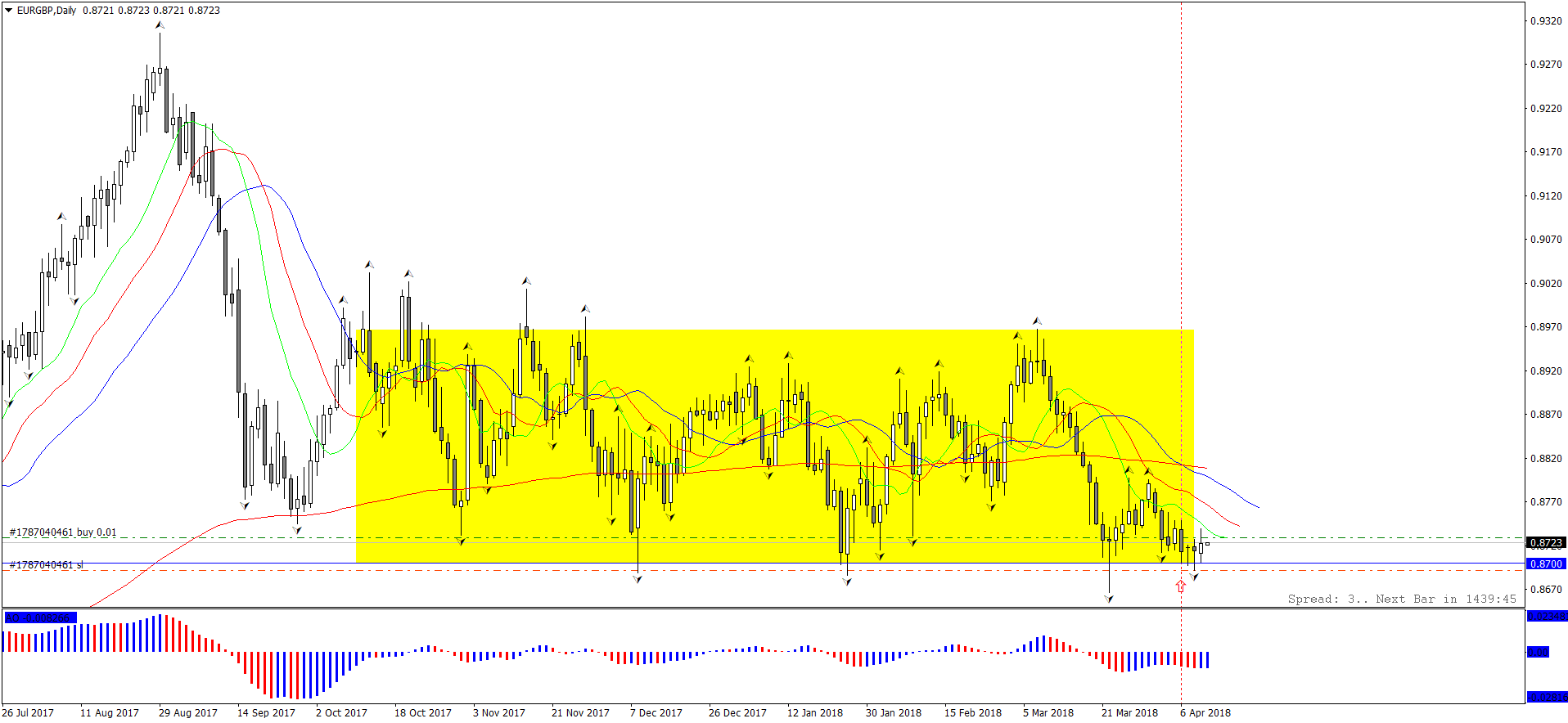Click the 26 Dec 2017 date label
The height and width of the screenshot is (723, 1568).
[x=738, y=713]
